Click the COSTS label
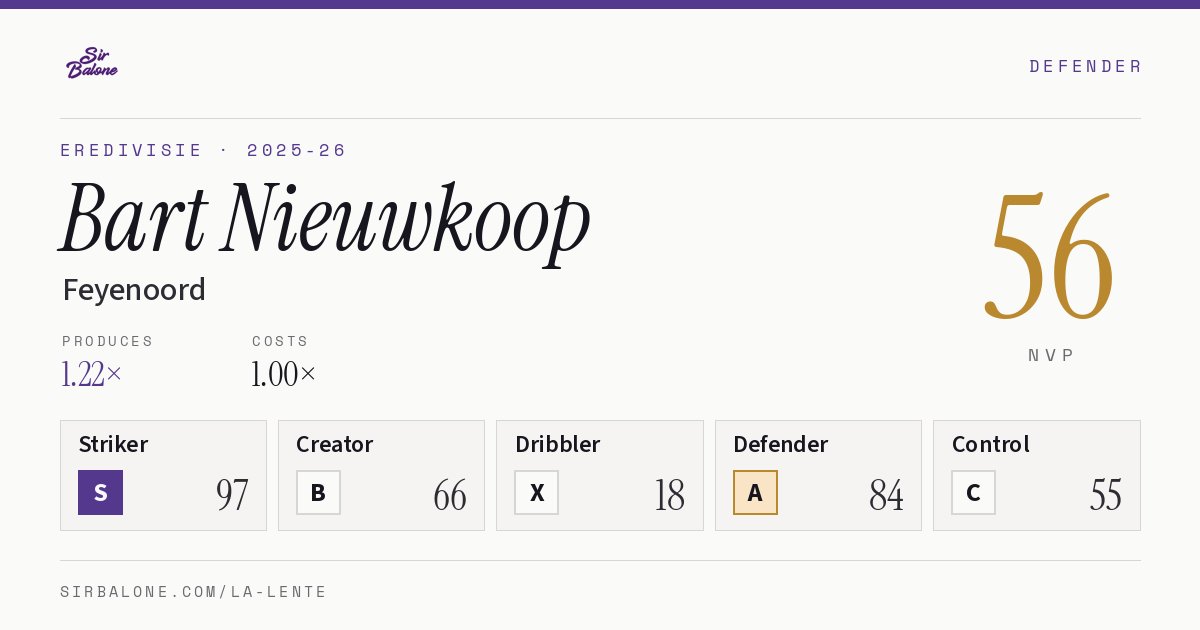Screen dimensions: 1200x630 [x=280, y=341]
